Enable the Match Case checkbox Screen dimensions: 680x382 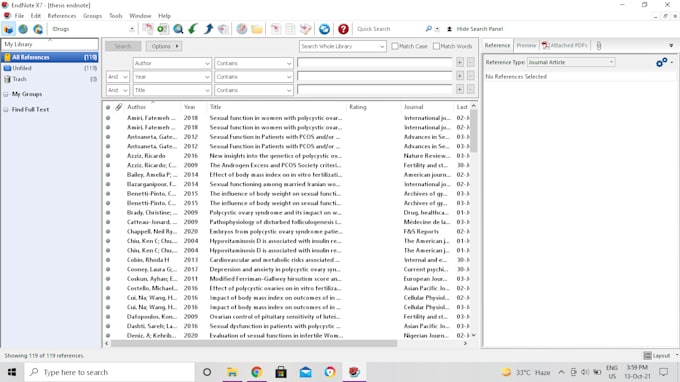point(395,46)
